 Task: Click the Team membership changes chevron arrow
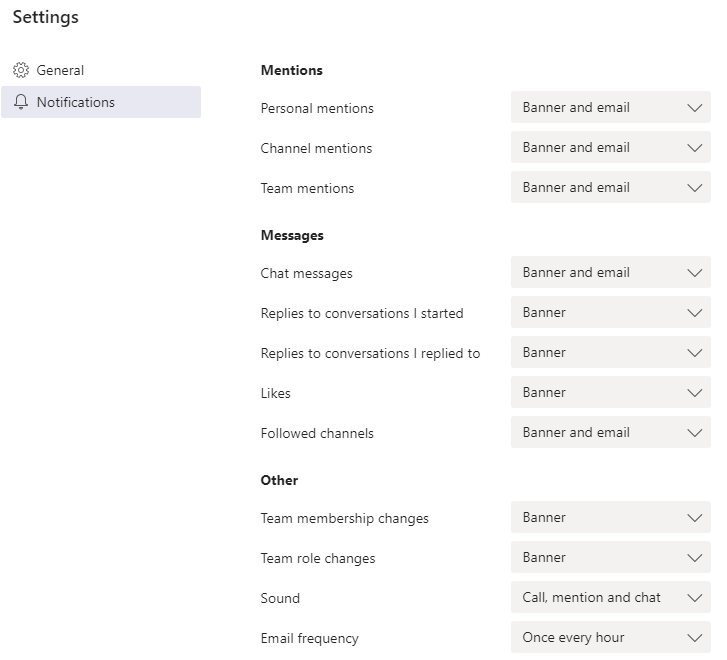pyautogui.click(x=695, y=518)
